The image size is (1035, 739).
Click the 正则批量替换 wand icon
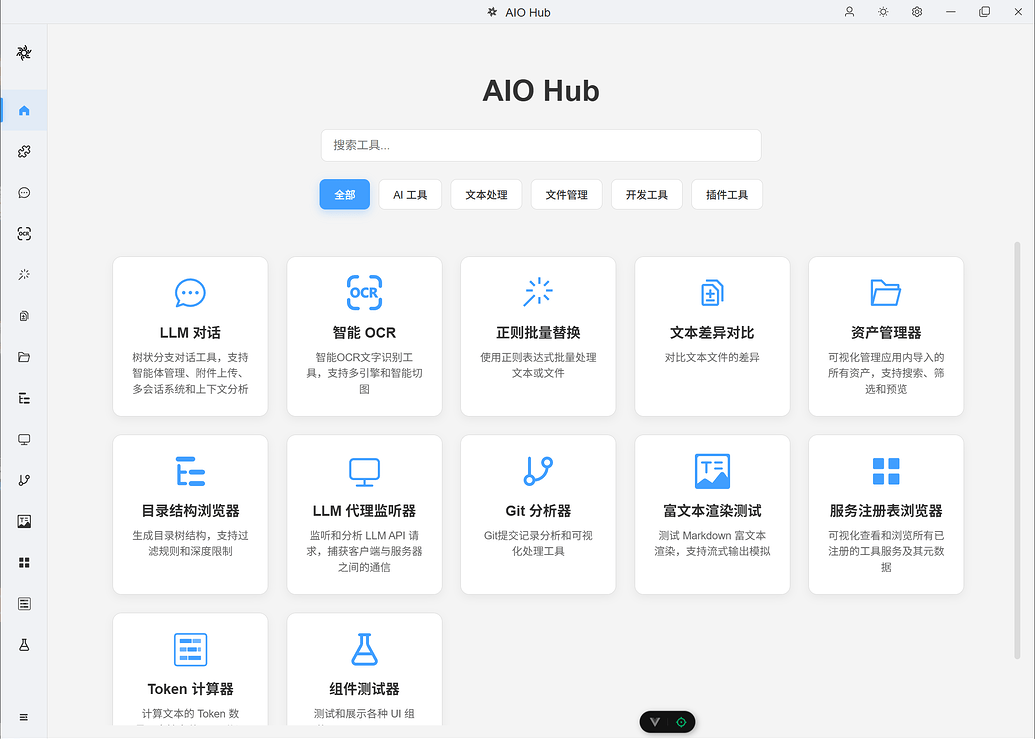(538, 292)
